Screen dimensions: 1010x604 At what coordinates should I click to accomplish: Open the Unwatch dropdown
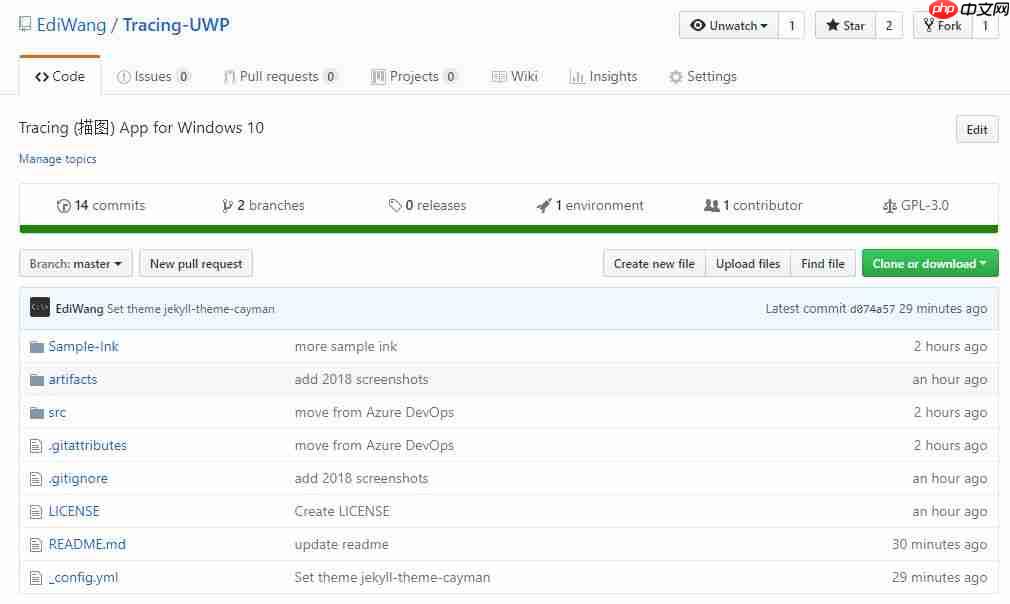729,25
